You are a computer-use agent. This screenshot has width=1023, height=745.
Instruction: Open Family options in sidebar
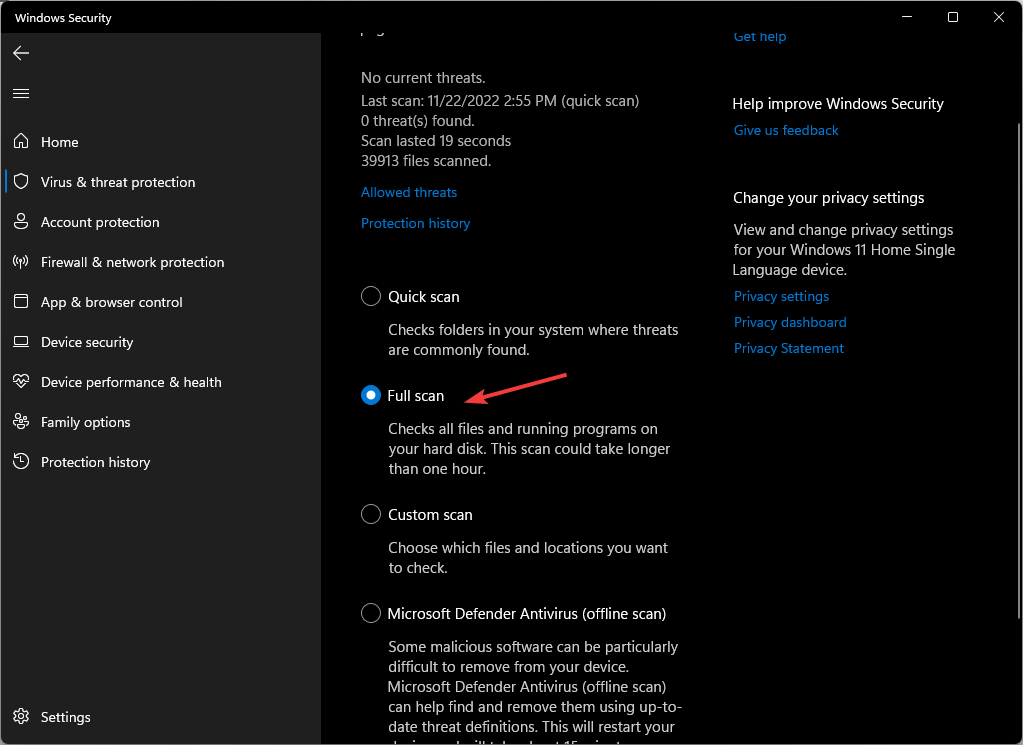pyautogui.click(x=85, y=422)
